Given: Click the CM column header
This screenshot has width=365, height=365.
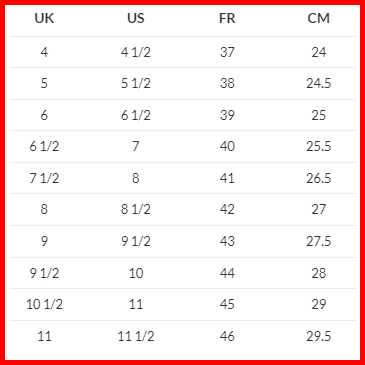Looking at the screenshot, I should 319,18.
